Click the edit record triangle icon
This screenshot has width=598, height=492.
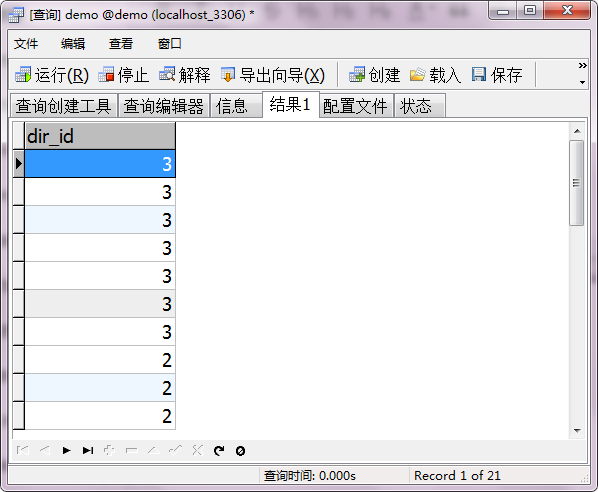(153, 450)
